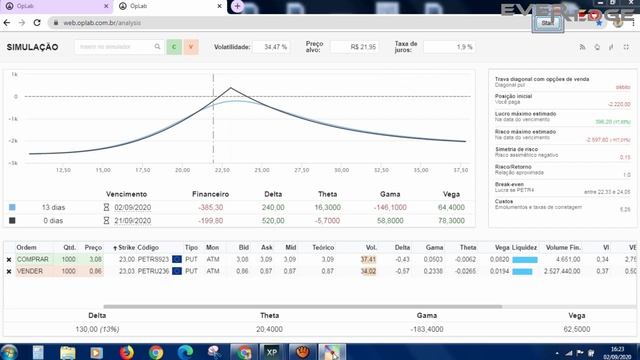This screenshot has height=360, width=640.
Task: Click the Custos row in summary panel
Action: click(562, 205)
